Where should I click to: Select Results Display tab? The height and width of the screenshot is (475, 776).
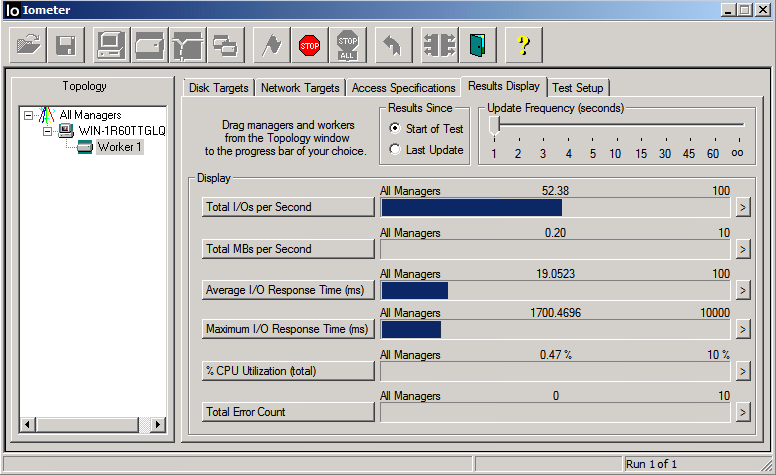[x=504, y=86]
